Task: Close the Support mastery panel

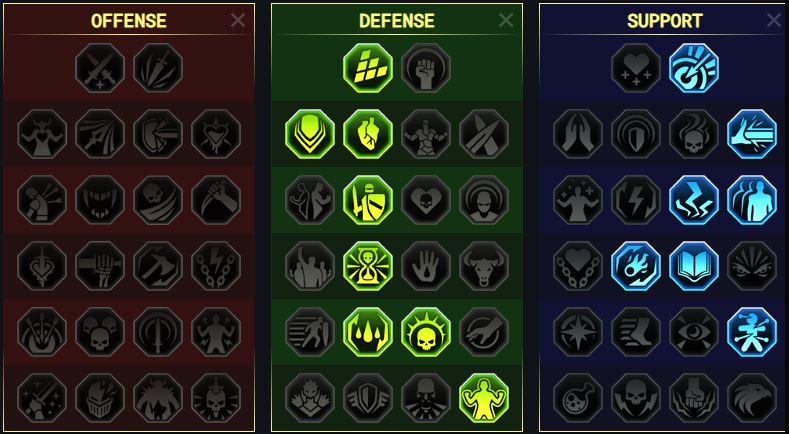Action: 774,20
